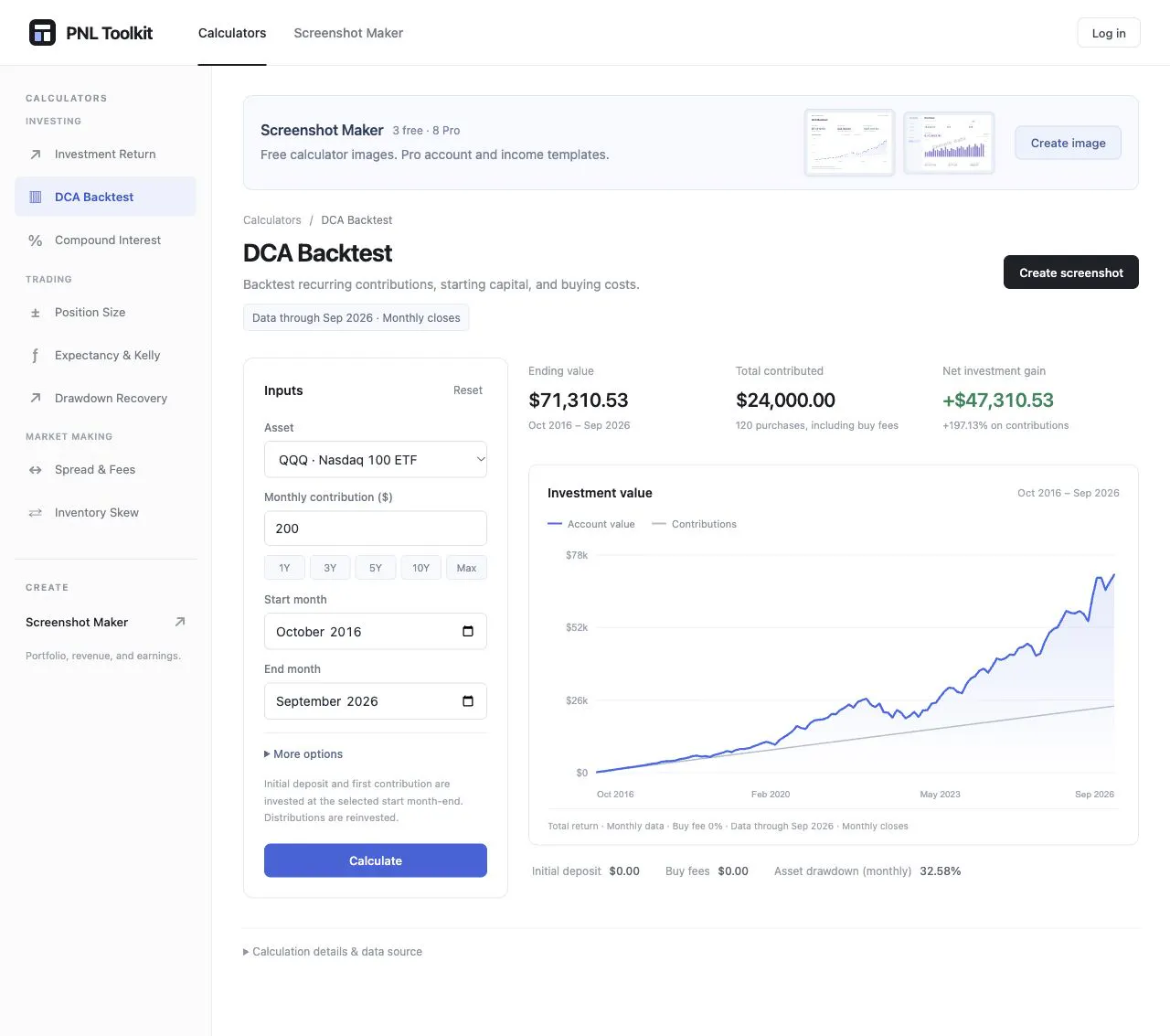
Task: Switch to the Screenshot Maker top tab
Action: coord(348,33)
